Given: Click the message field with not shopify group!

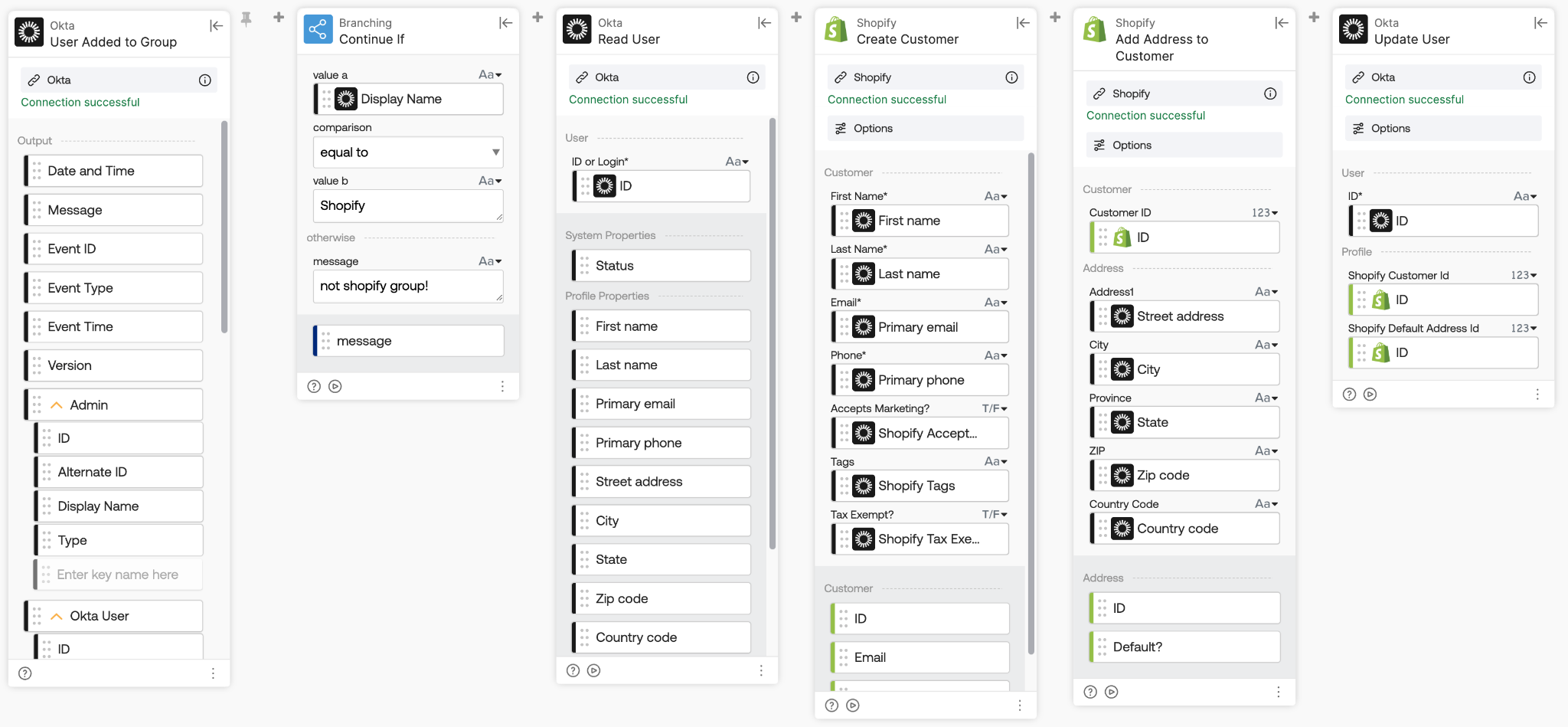Looking at the screenshot, I should pos(408,287).
